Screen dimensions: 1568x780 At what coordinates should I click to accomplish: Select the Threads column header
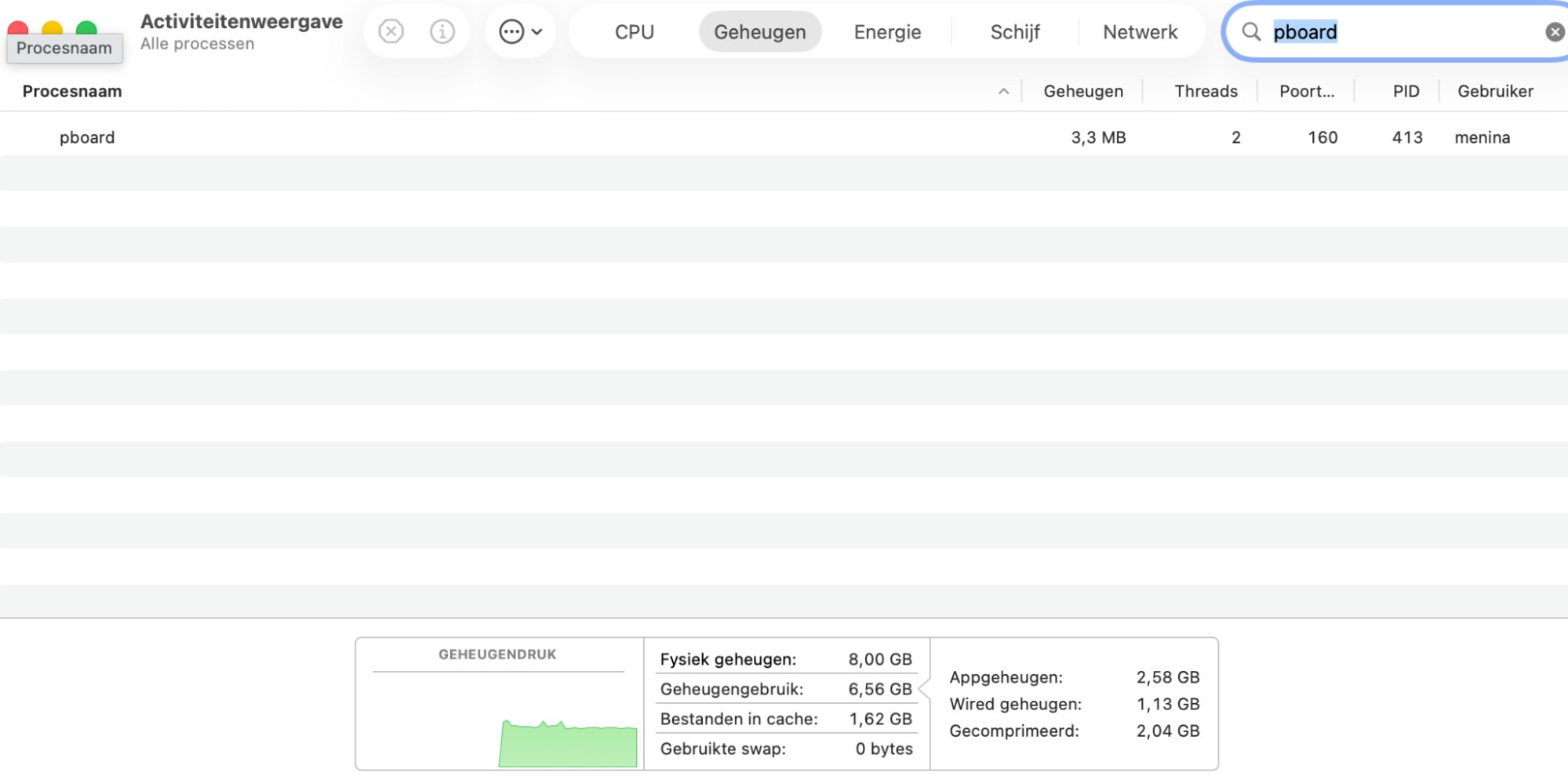1205,91
